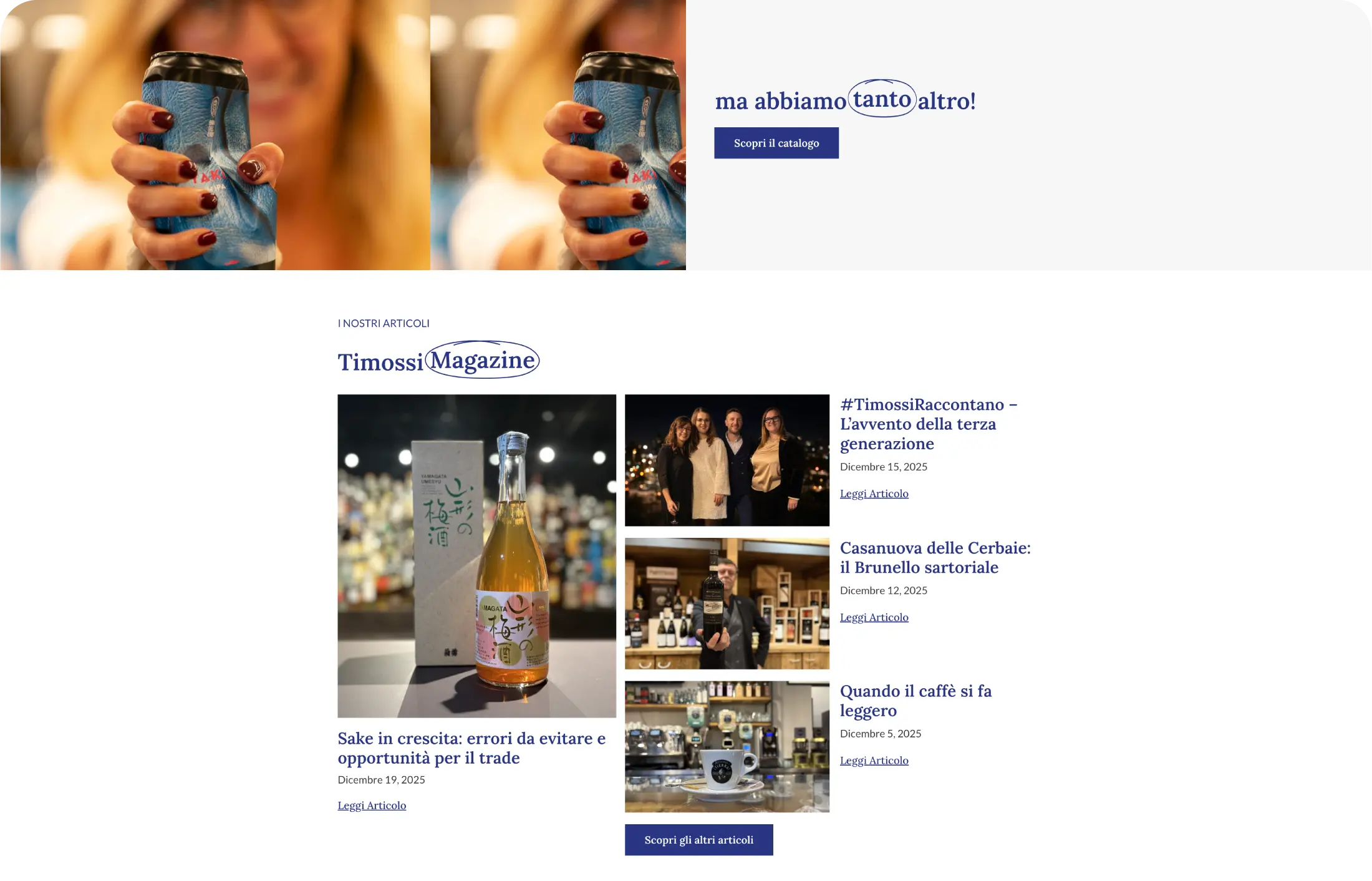Click the circled Magazine heading word
This screenshot has height=881, width=1372.
483,360
